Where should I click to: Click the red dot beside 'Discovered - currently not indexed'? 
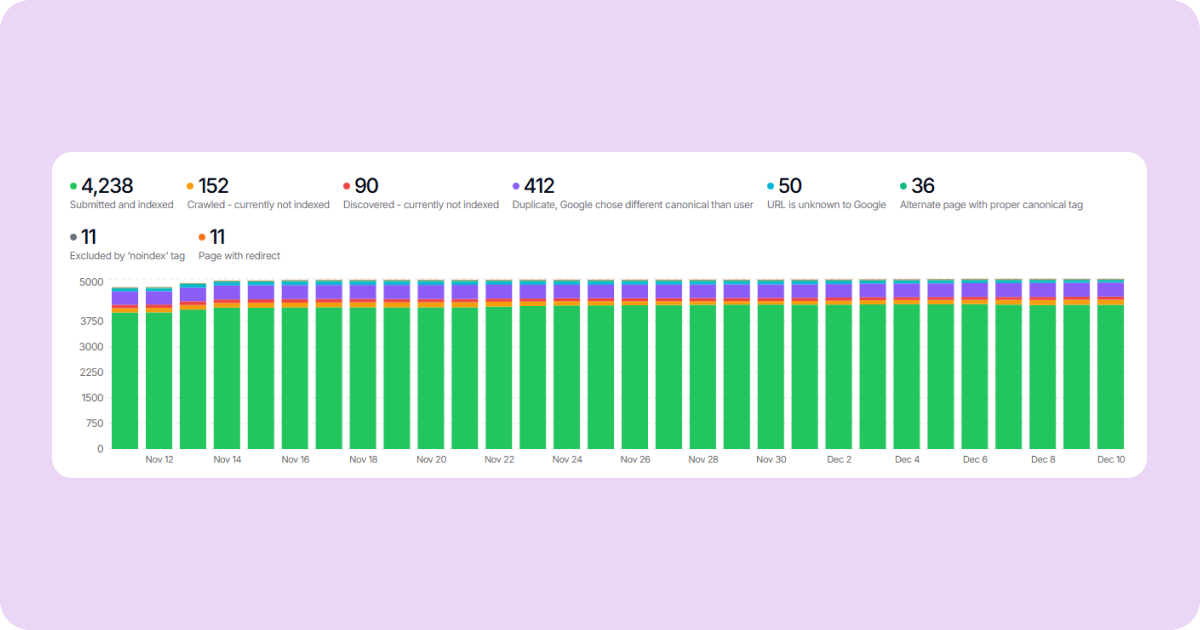[x=347, y=186]
